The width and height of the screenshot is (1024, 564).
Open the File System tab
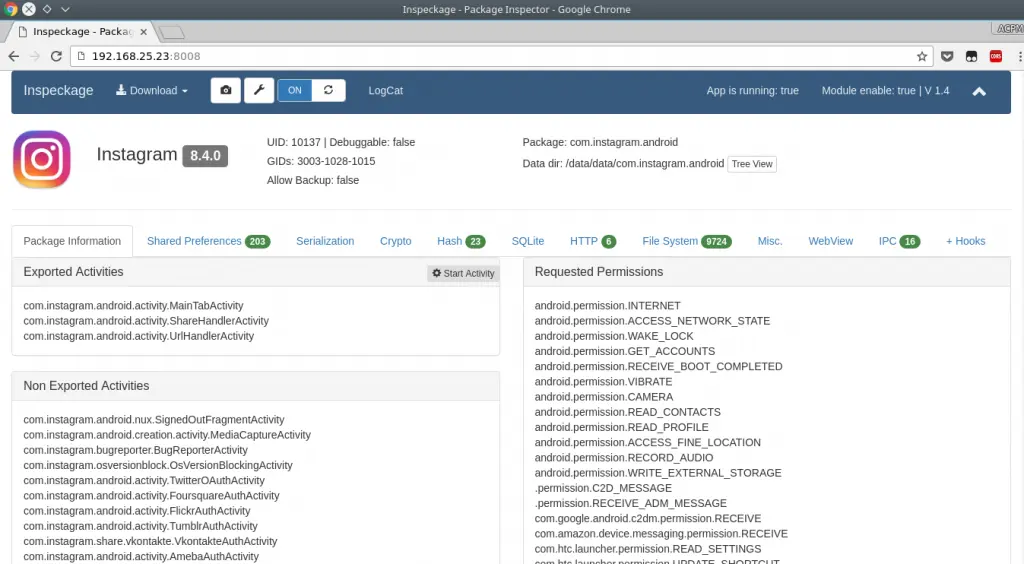click(x=686, y=241)
